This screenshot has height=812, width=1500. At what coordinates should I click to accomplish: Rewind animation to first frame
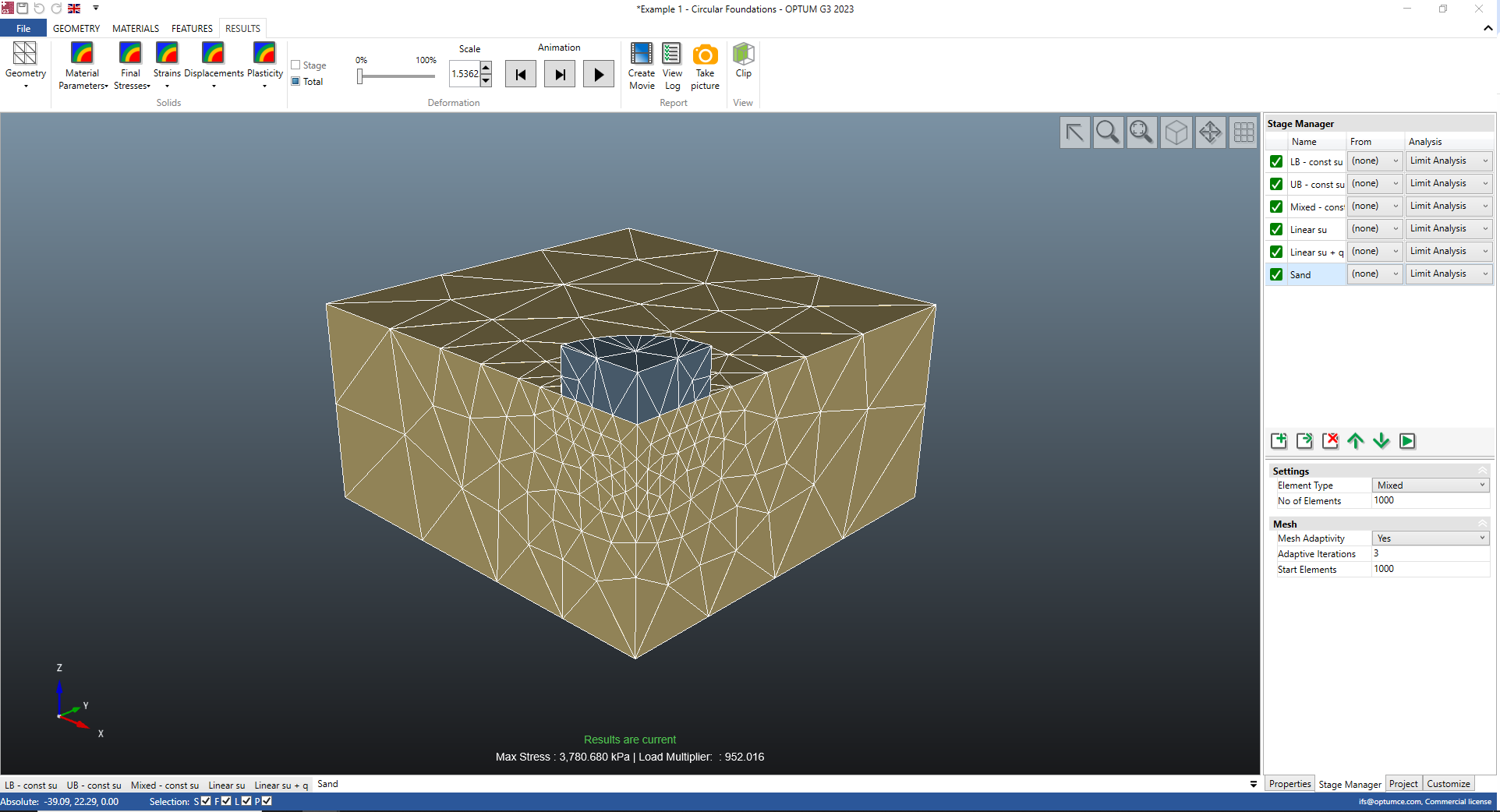point(521,75)
